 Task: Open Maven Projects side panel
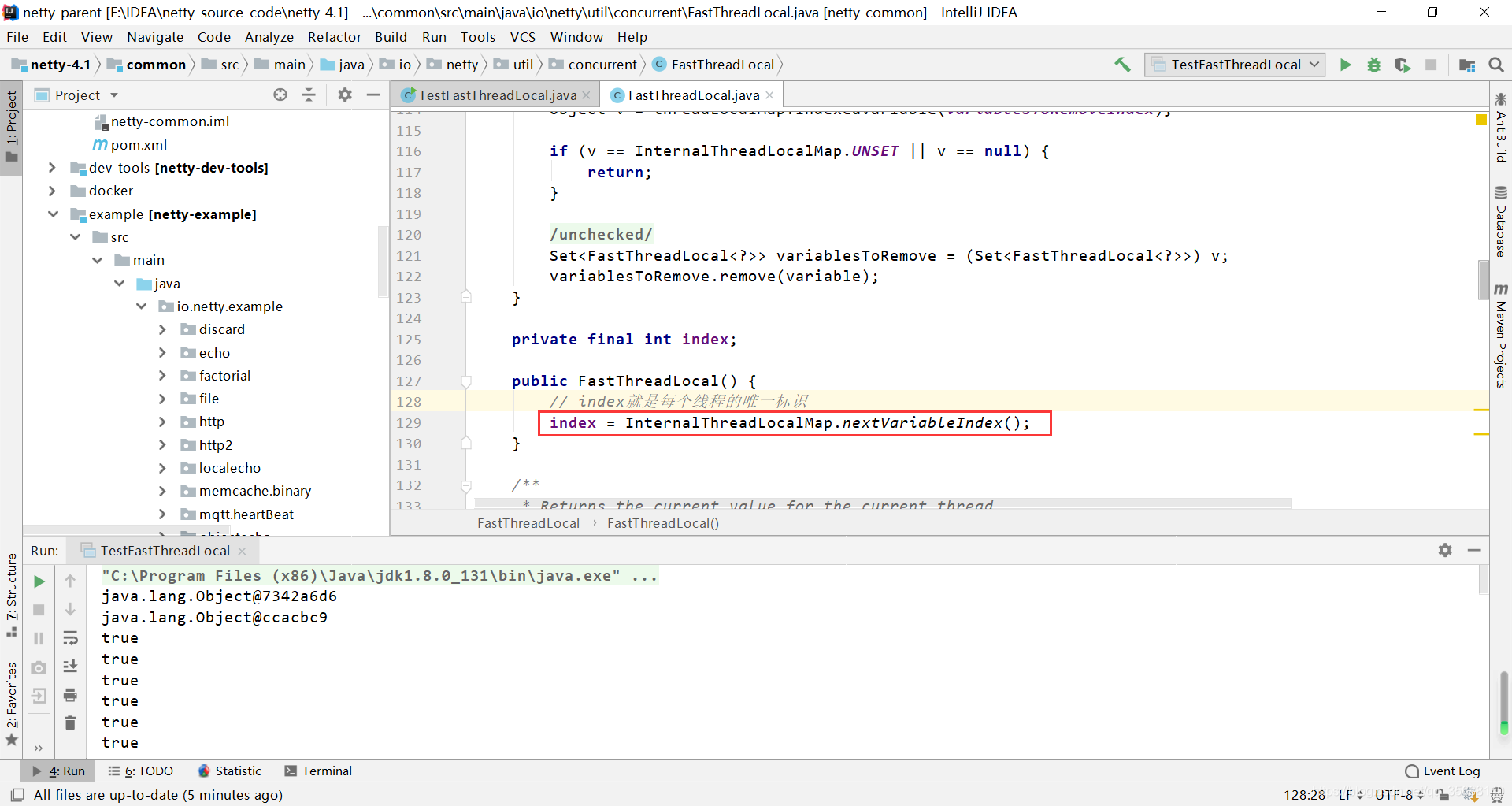[1501, 335]
